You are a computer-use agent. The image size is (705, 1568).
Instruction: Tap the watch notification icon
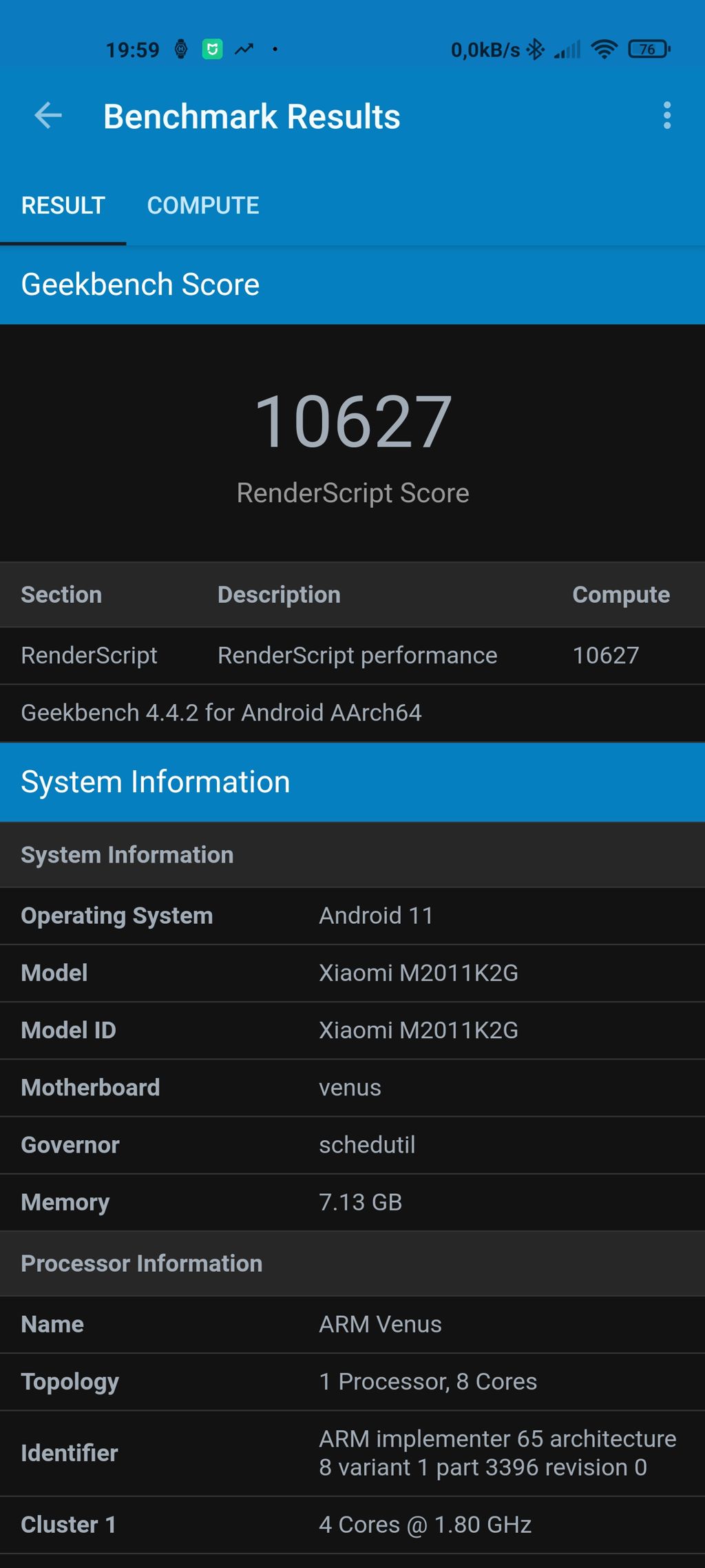click(x=181, y=50)
